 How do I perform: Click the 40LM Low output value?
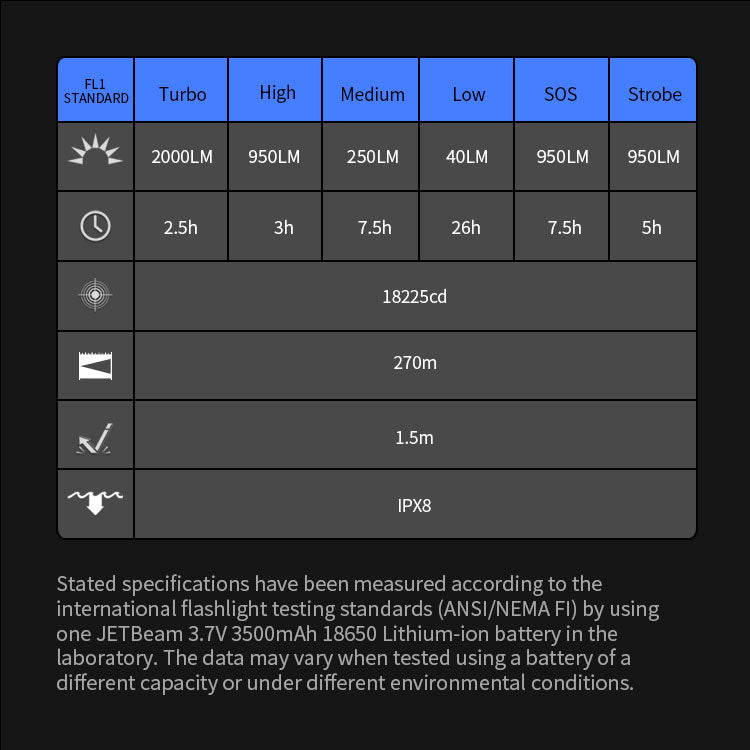pyautogui.click(x=468, y=157)
